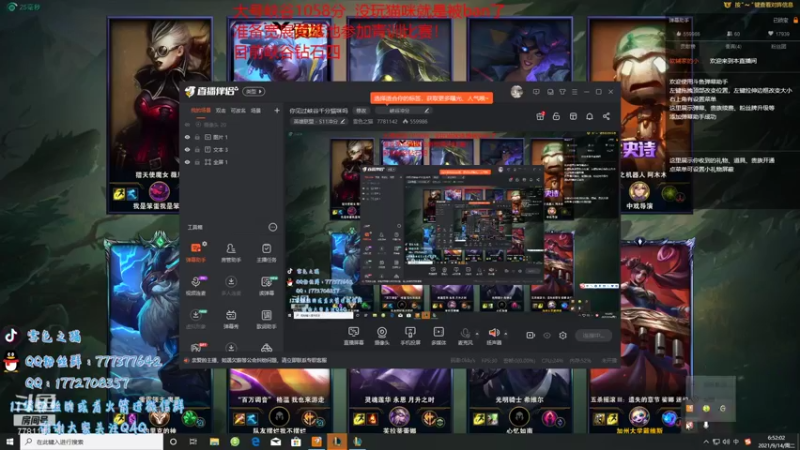Screen dimensions: 800x450
Task: Show the dimmed camera layer via eye icon
Action: coord(187,124)
